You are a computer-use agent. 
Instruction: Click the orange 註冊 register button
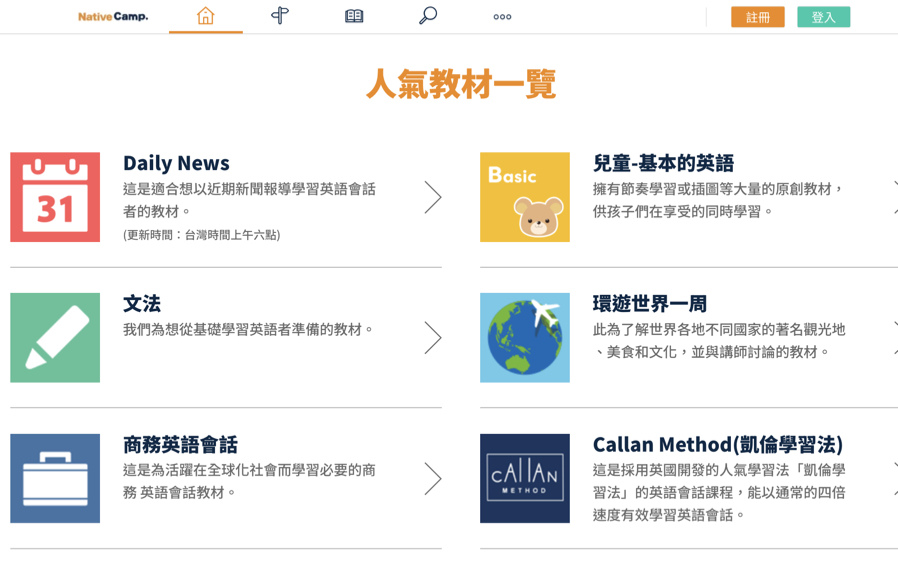pyautogui.click(x=758, y=17)
